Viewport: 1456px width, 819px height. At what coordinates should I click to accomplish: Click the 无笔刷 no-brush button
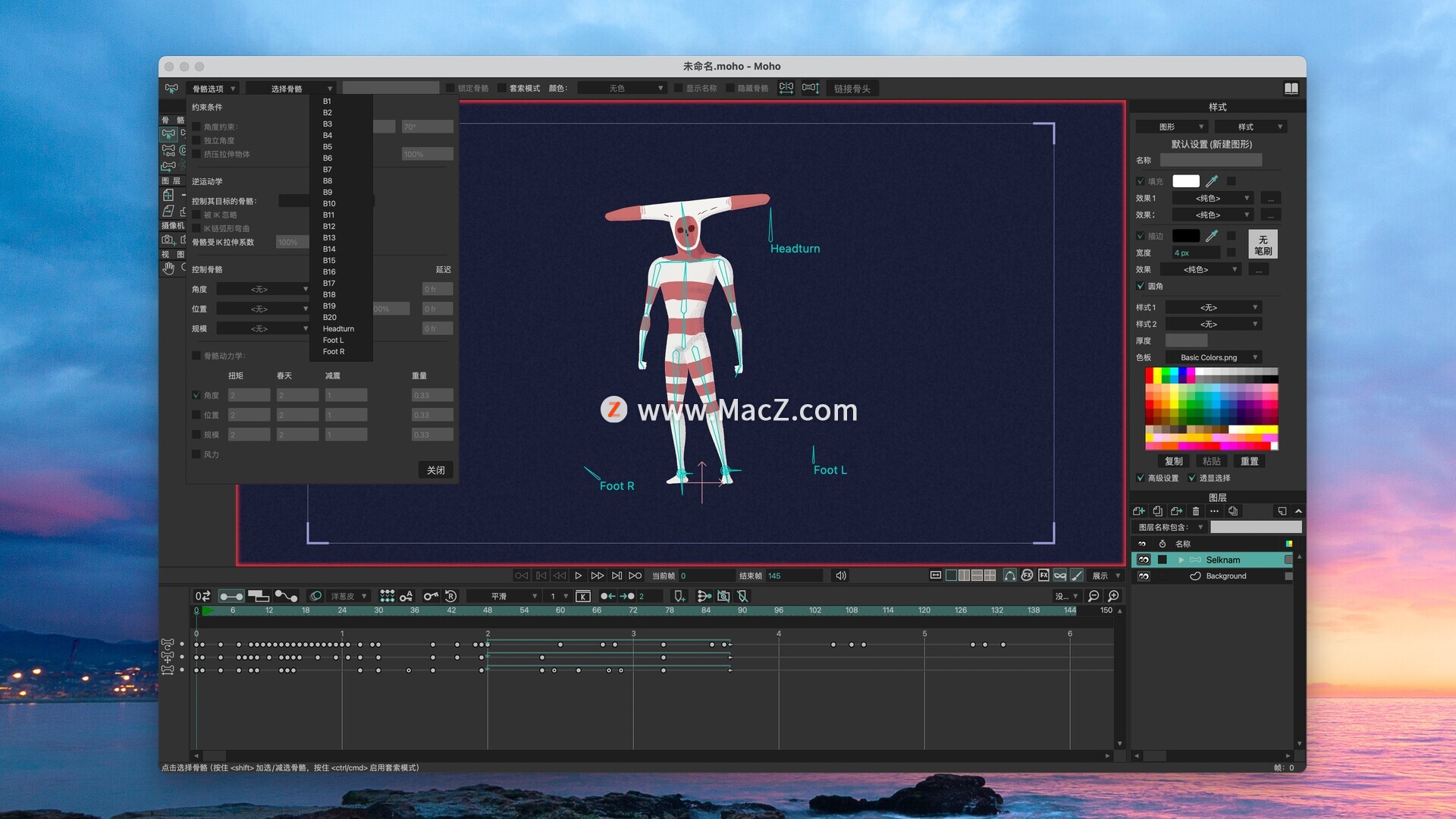pyautogui.click(x=1263, y=244)
